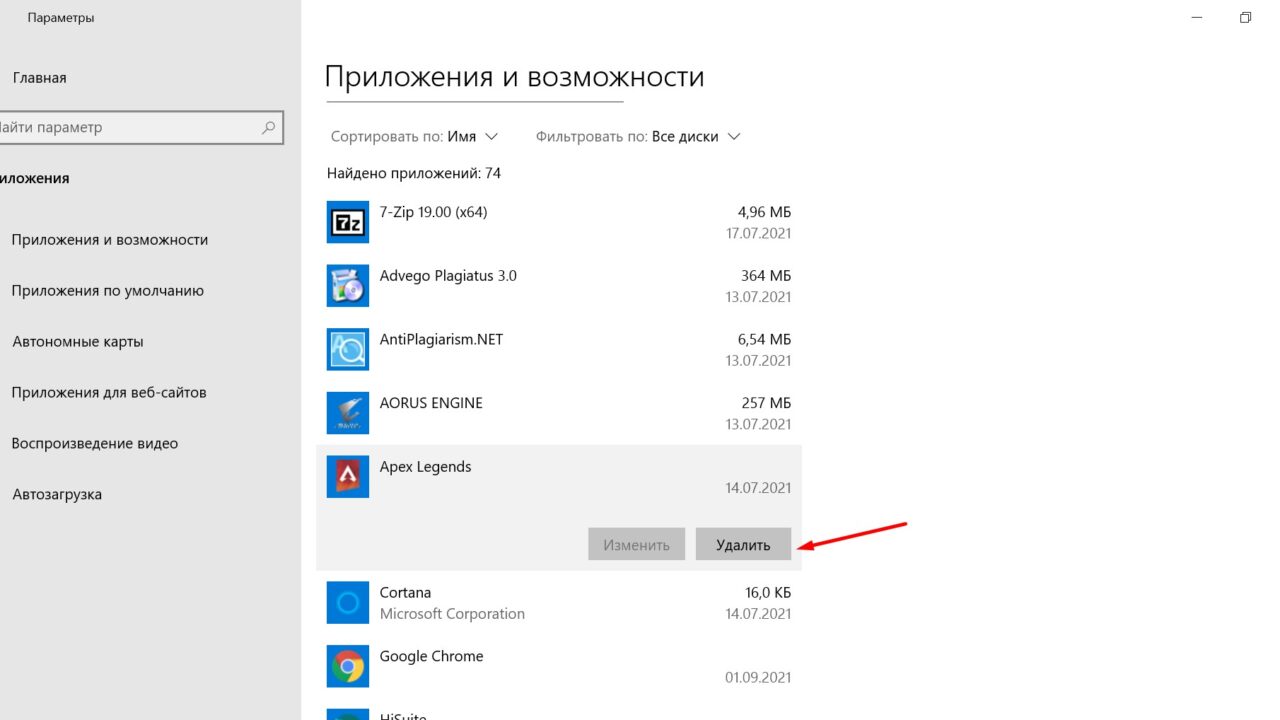
Task: Open 'Приложения по умолчанию' section
Action: tap(108, 291)
